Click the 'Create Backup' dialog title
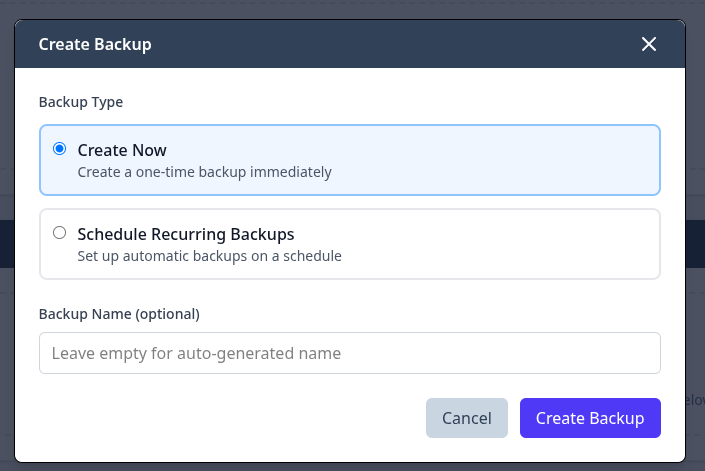The width and height of the screenshot is (705, 471). (x=95, y=44)
